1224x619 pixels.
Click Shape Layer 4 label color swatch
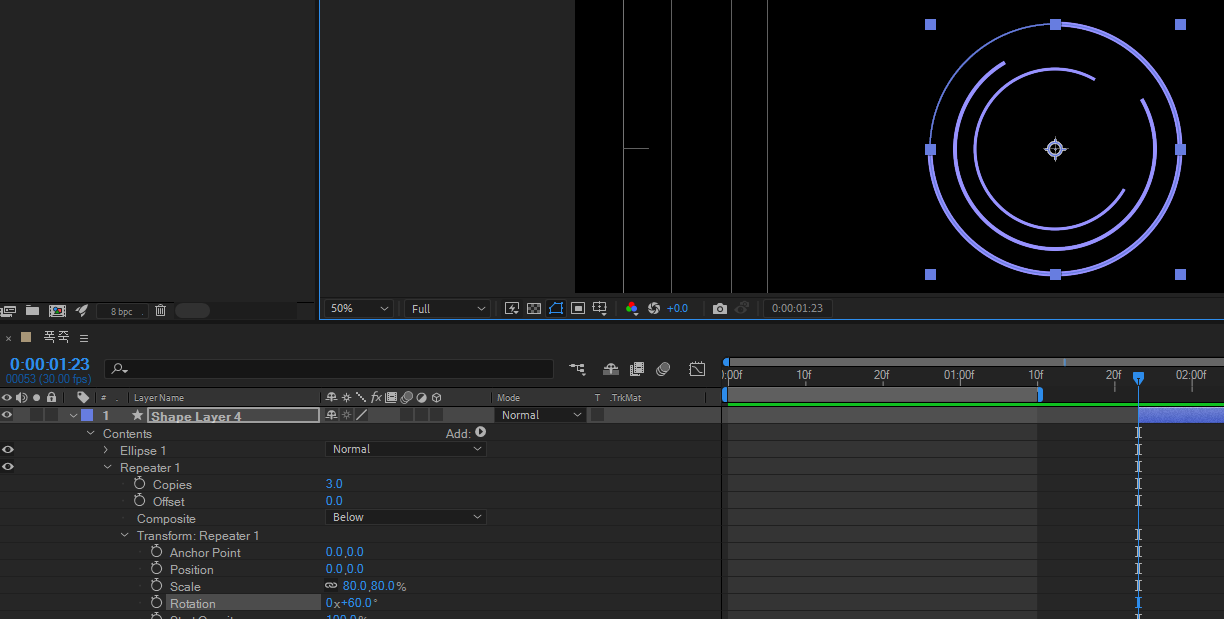pyautogui.click(x=87, y=415)
